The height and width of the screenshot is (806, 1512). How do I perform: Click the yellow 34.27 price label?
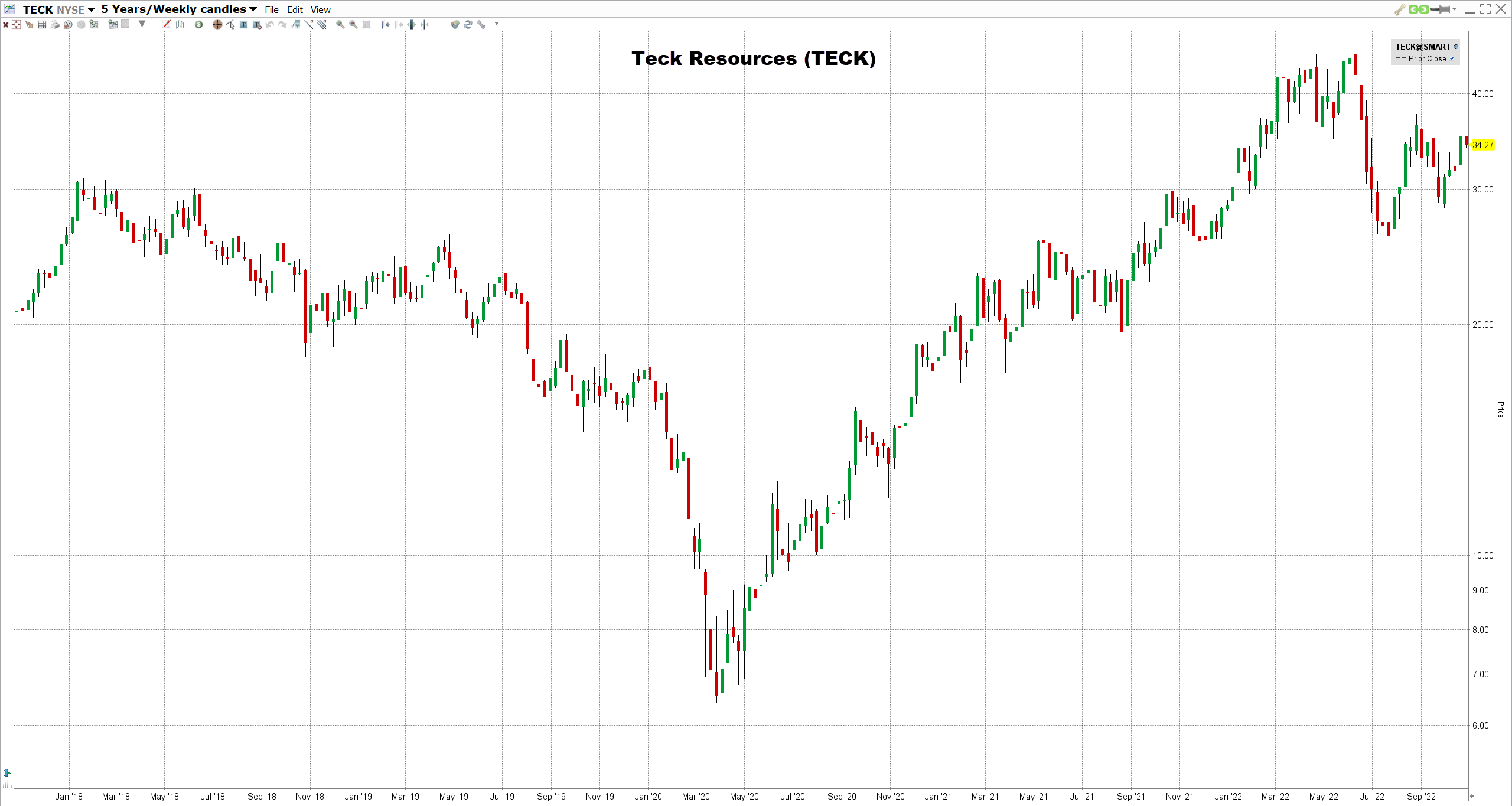click(x=1483, y=145)
